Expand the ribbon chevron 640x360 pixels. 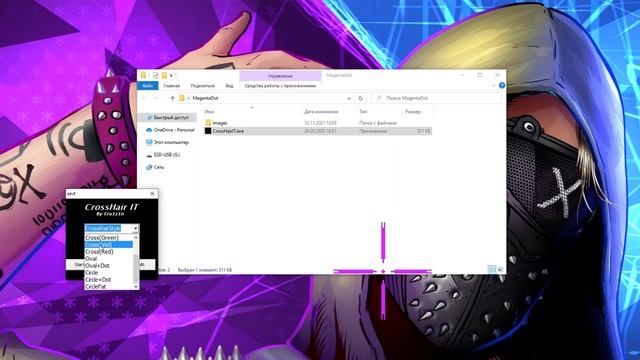pyautogui.click(x=493, y=85)
